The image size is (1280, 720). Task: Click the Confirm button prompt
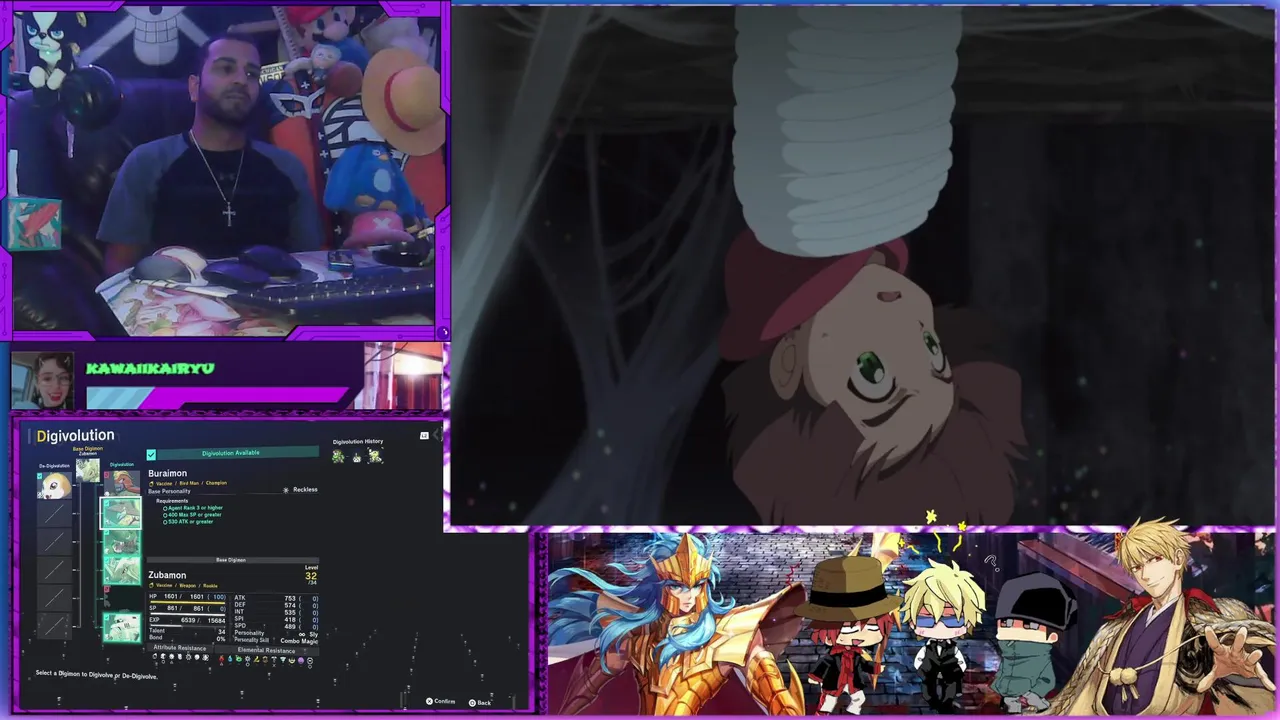pos(440,701)
